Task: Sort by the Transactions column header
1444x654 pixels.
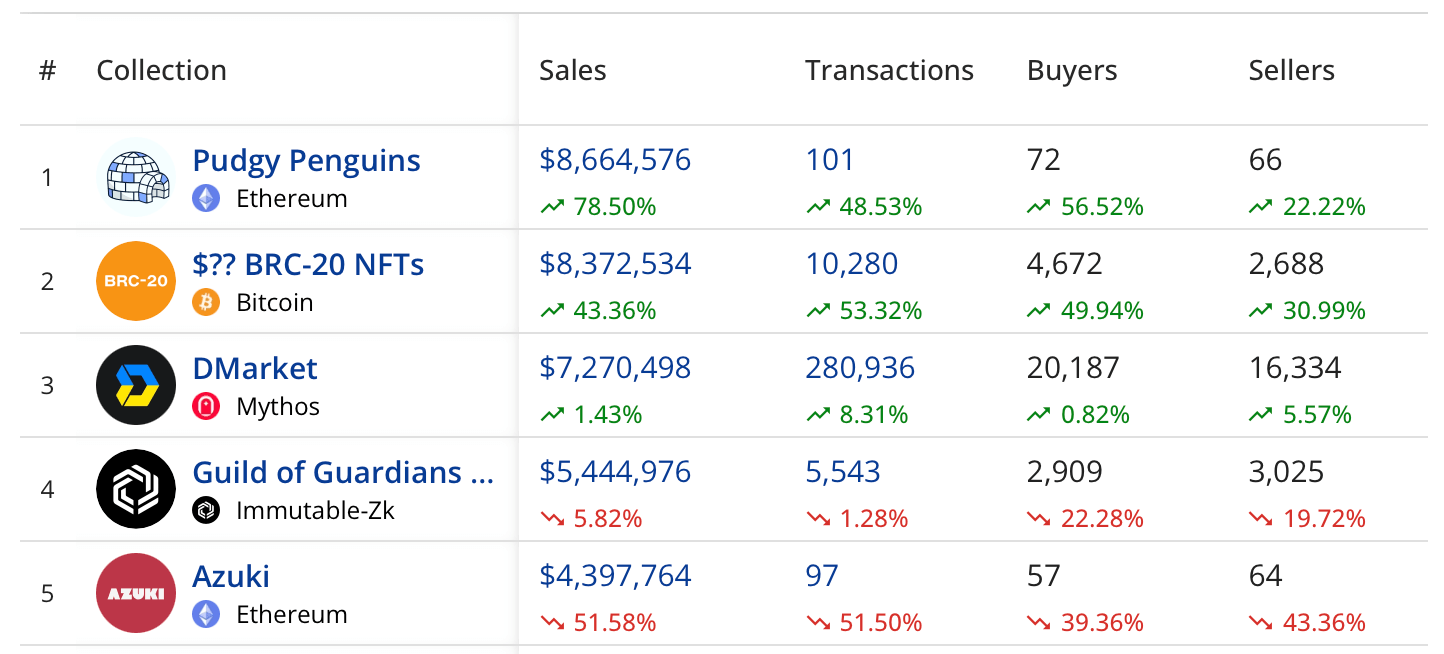Action: [x=888, y=70]
